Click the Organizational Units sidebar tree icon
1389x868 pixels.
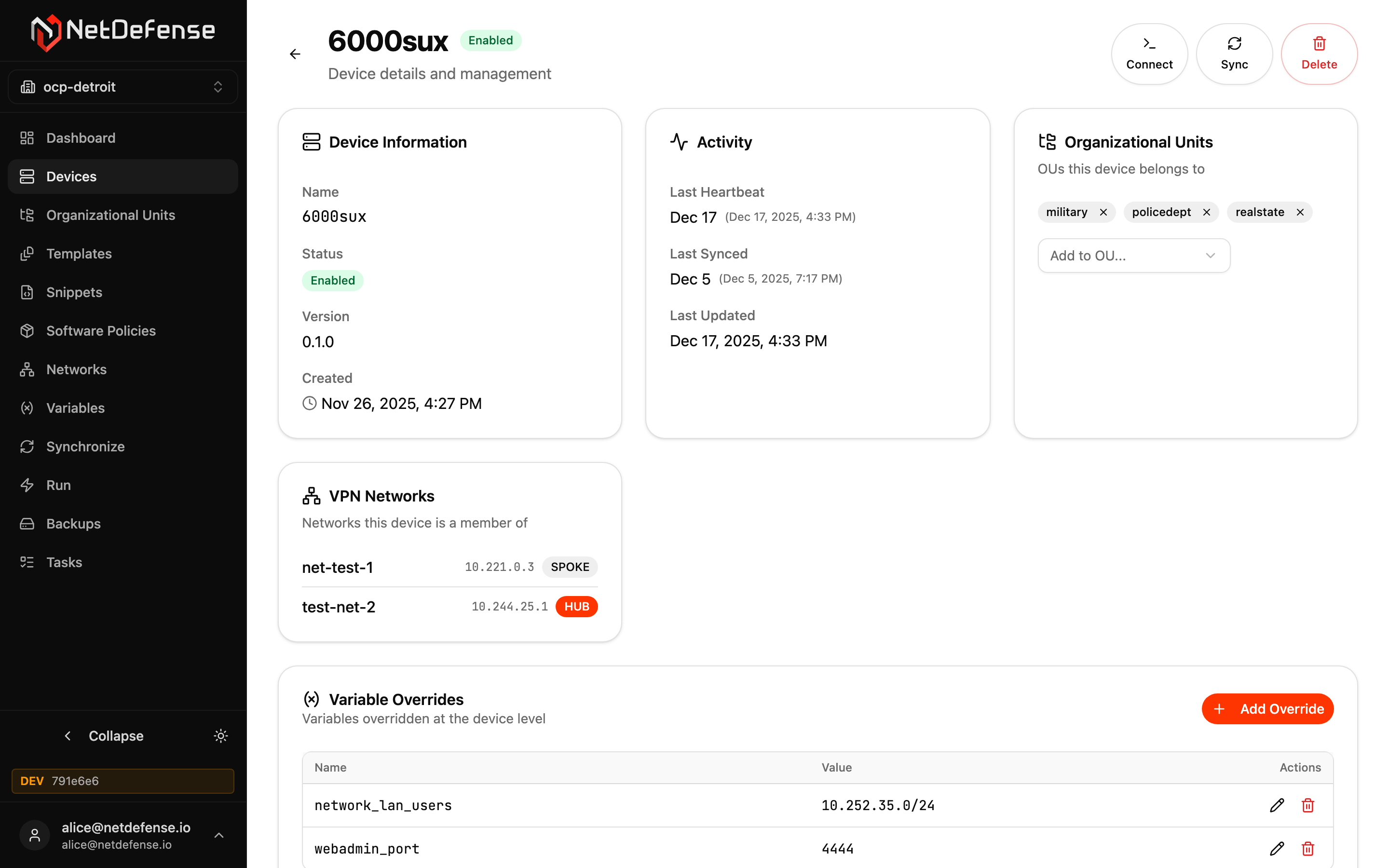pos(27,215)
